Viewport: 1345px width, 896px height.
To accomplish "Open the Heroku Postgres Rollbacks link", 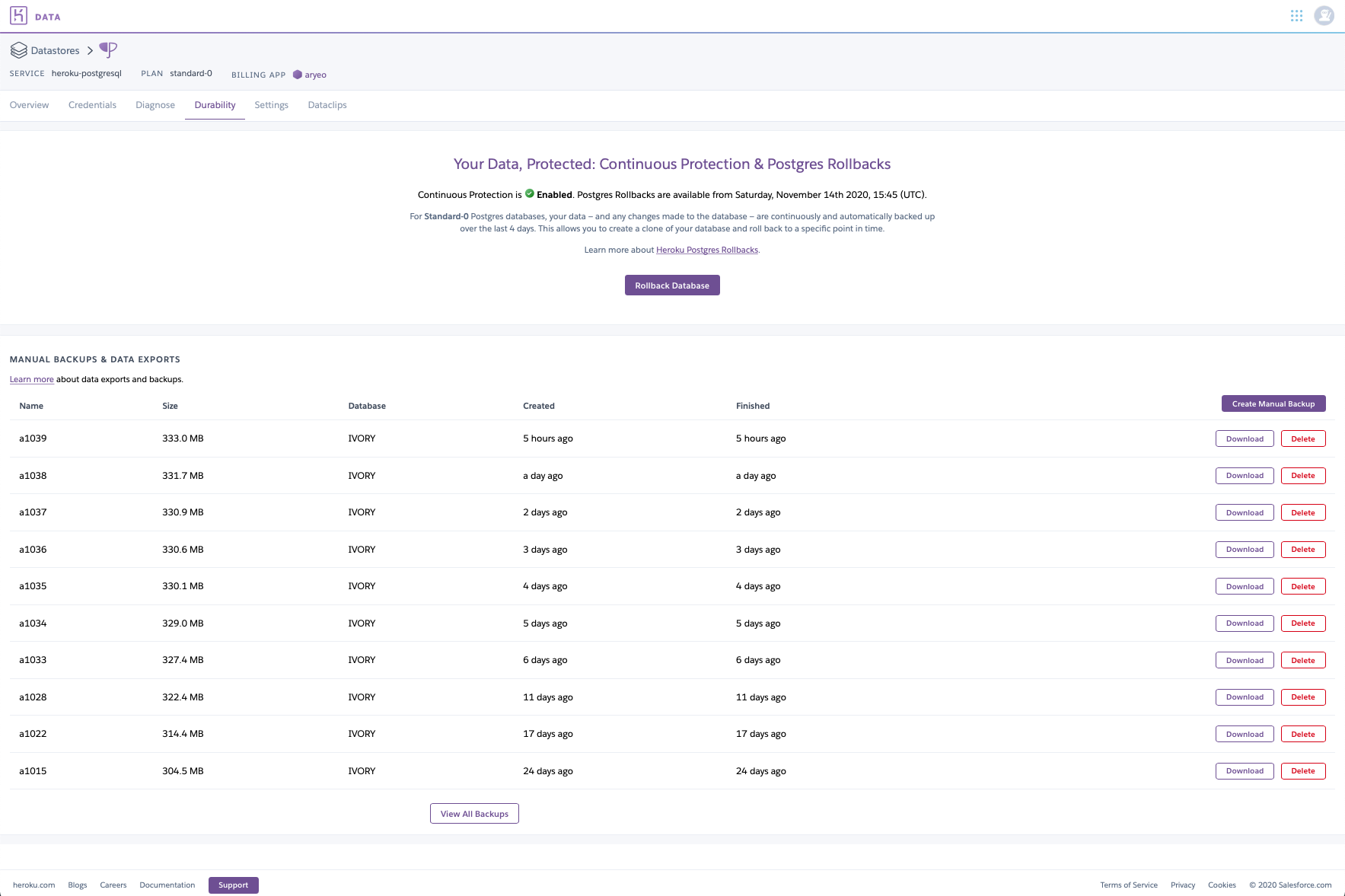I will pos(707,250).
